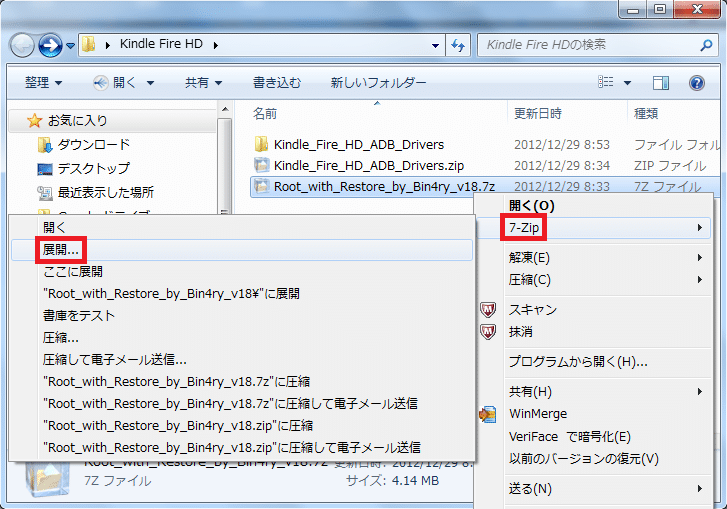
Task: Open the recent pages history dropdown arrow
Action: point(70,45)
